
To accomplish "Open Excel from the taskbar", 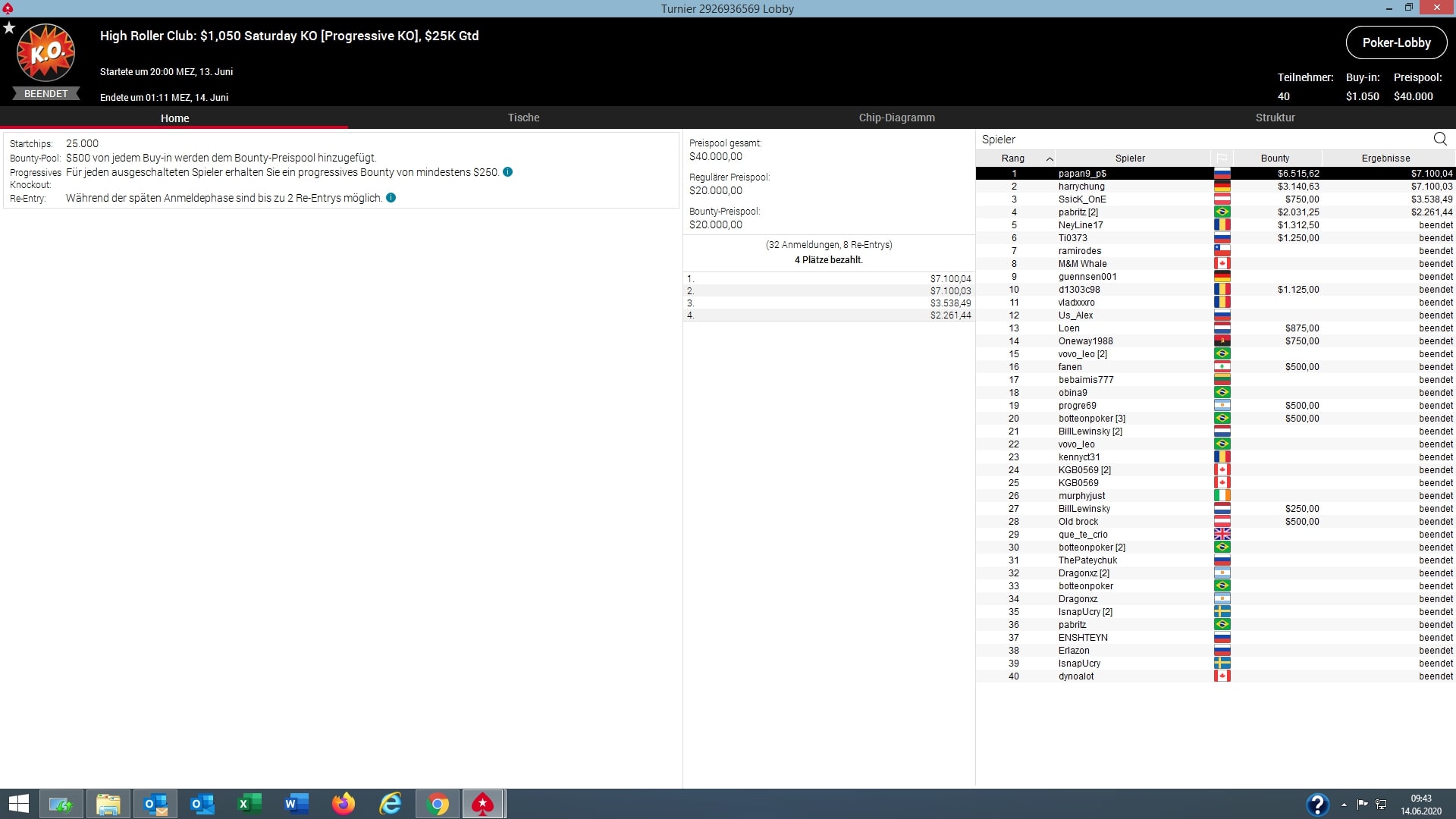I will [x=249, y=804].
